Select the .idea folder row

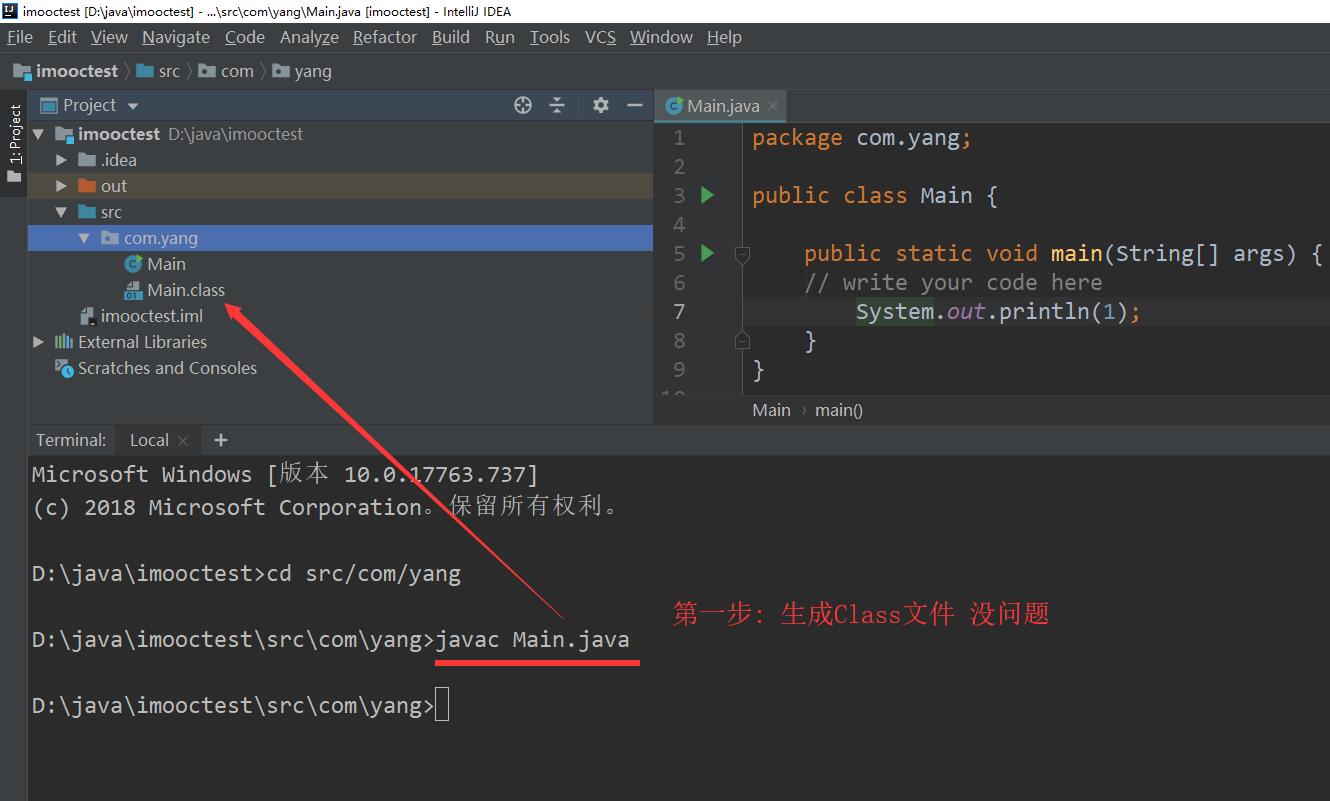click(x=340, y=160)
